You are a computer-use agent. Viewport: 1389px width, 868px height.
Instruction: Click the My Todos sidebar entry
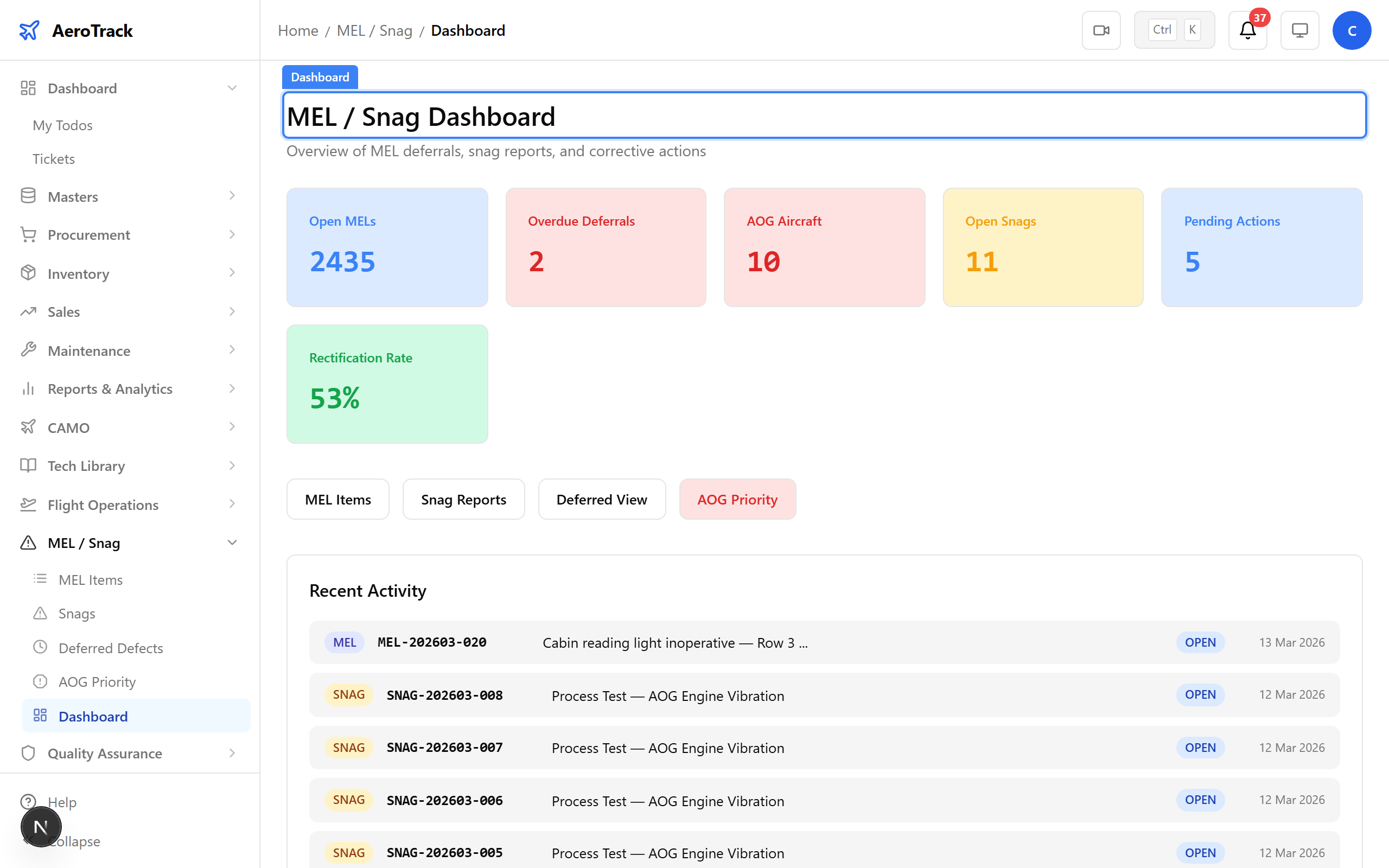pyautogui.click(x=62, y=125)
